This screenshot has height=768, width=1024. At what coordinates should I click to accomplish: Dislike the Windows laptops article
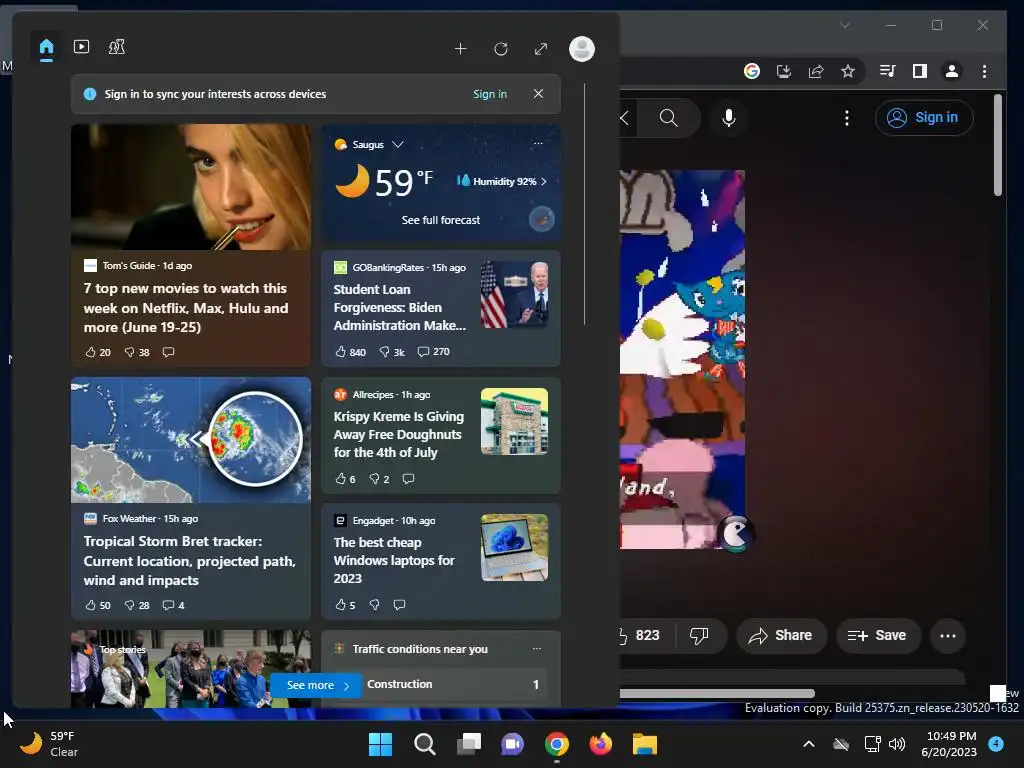coord(375,605)
